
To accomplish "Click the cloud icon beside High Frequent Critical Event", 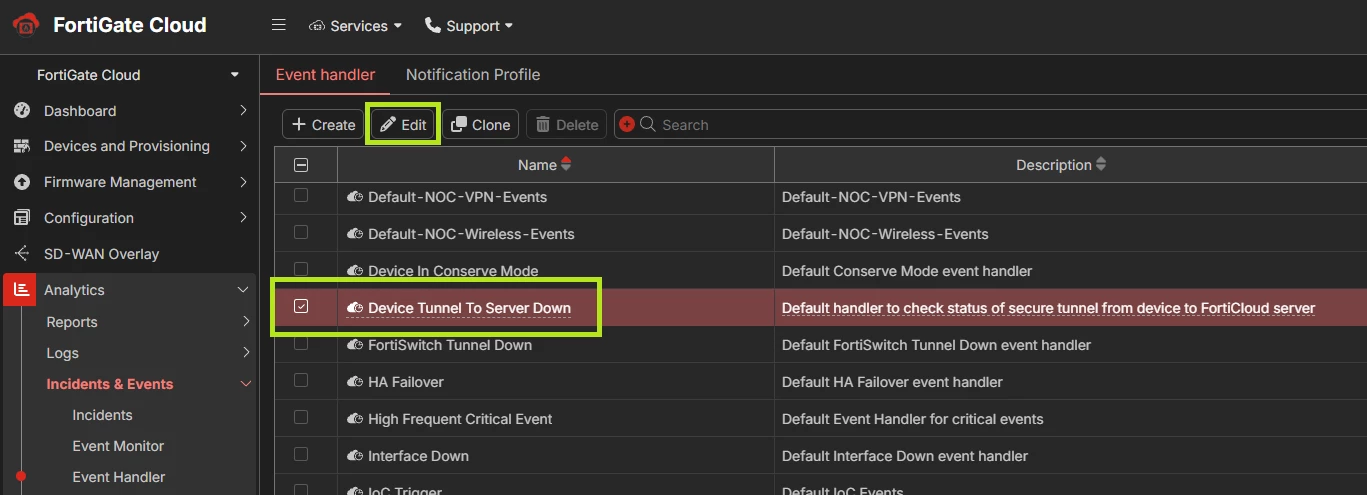I will pyautogui.click(x=355, y=419).
